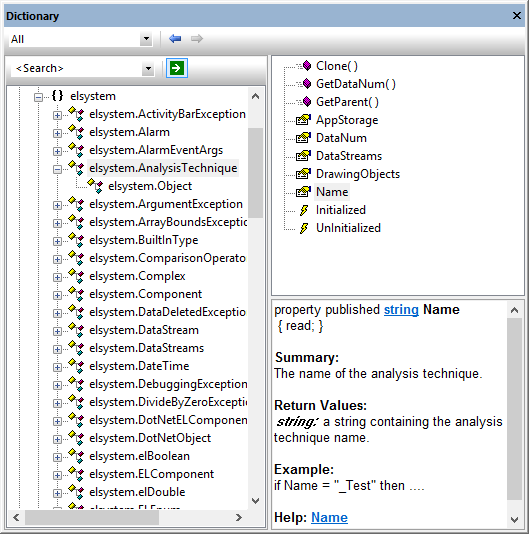Open the Search combo box dropdown arrow
This screenshot has height=534, width=529.
[148, 68]
